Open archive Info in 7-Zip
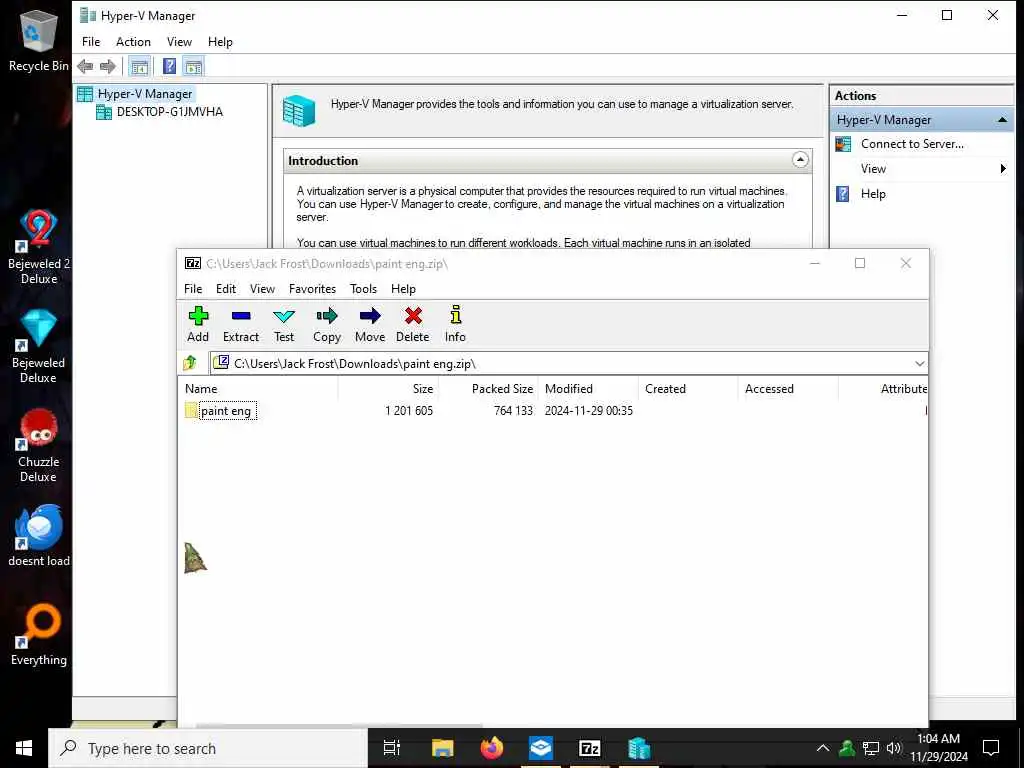The height and width of the screenshot is (768, 1024). (455, 324)
